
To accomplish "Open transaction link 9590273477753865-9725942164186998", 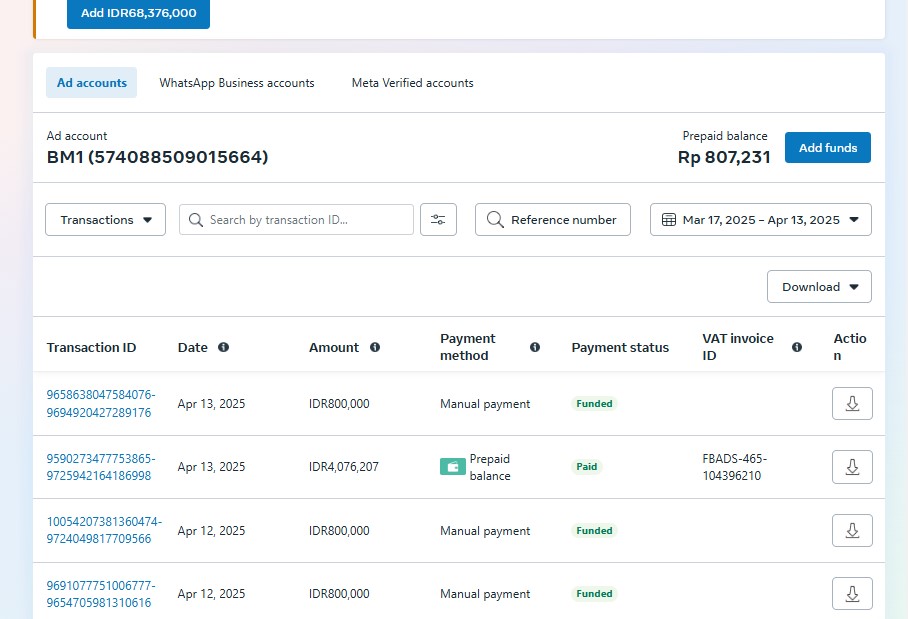I will (100, 467).
